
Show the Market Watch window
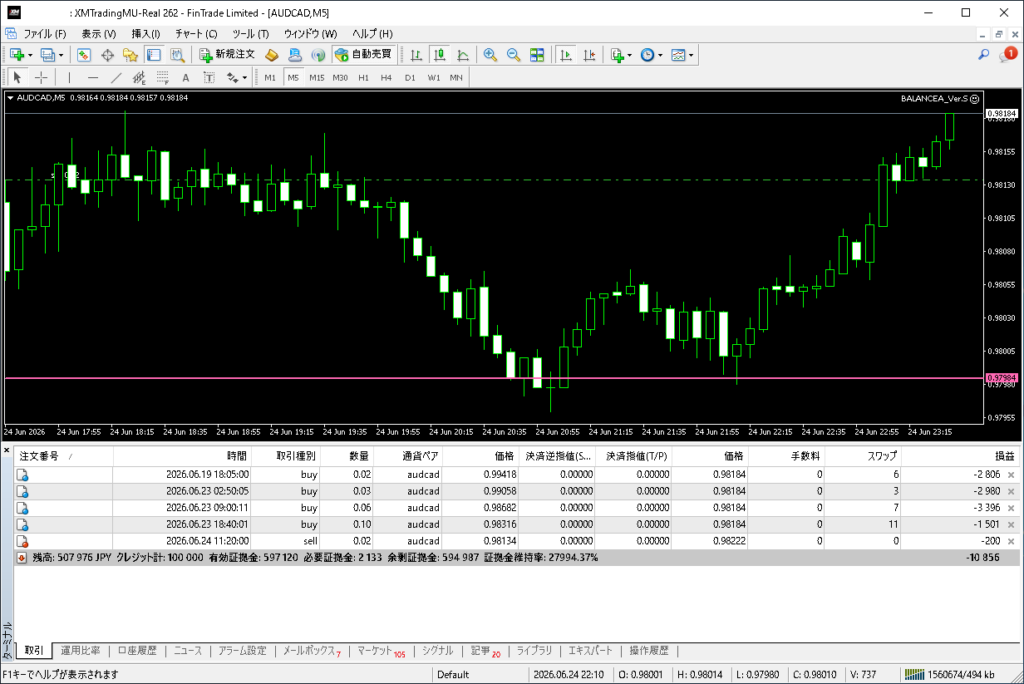(x=84, y=55)
